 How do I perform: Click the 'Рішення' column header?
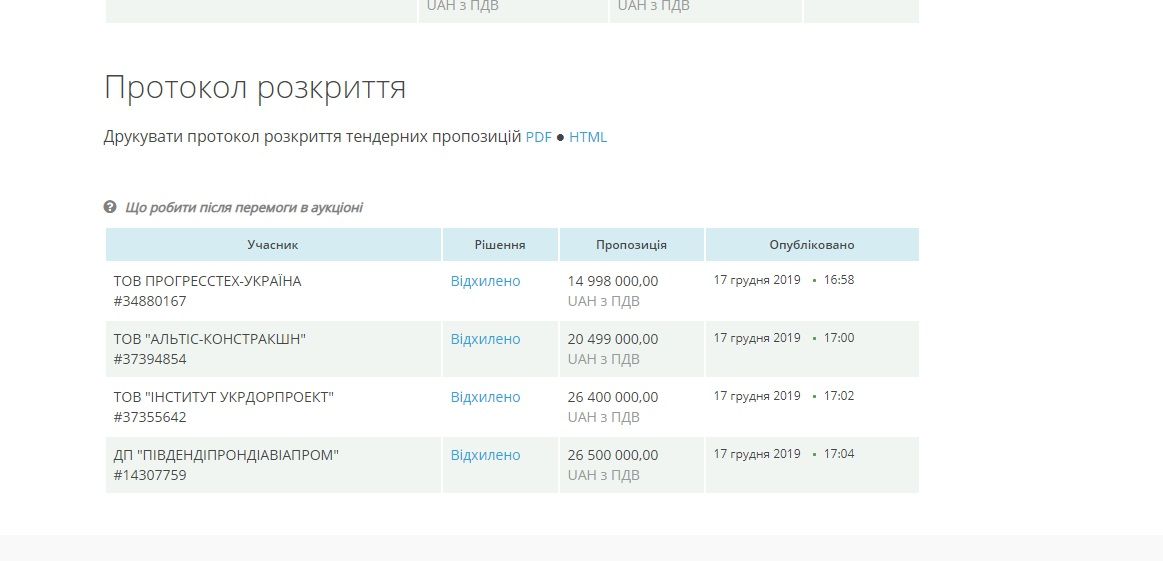pyautogui.click(x=500, y=245)
